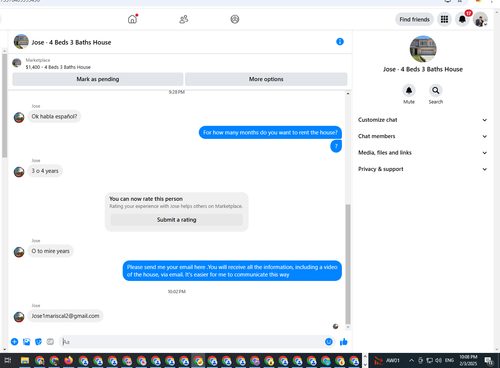Viewport: 500px width, 368px height.
Task: Open the taskbar clock and date
Action: pos(468,360)
